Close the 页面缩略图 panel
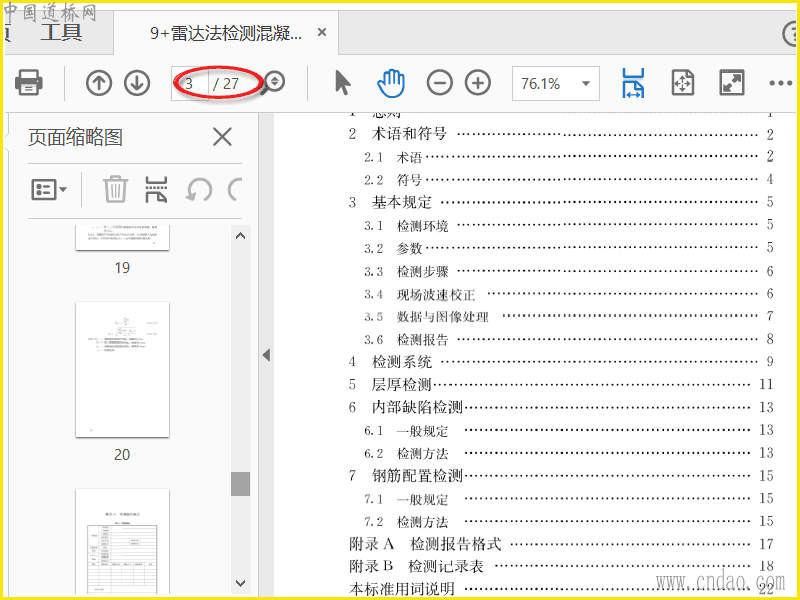Image resolution: width=800 pixels, height=600 pixels. tap(222, 137)
